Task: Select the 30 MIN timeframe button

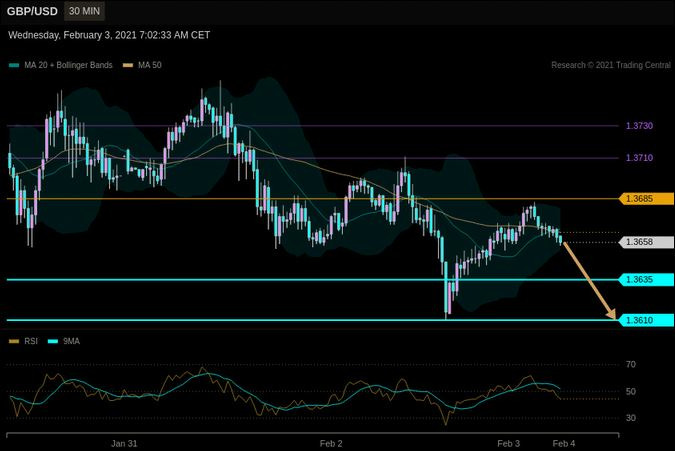Action: click(84, 11)
